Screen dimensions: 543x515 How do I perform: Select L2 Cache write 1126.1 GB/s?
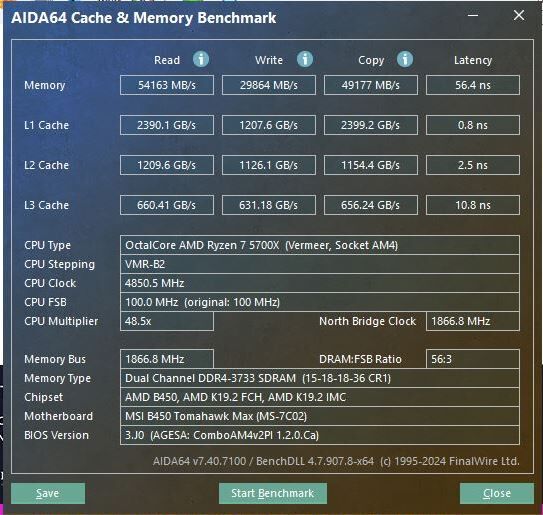(x=269, y=165)
